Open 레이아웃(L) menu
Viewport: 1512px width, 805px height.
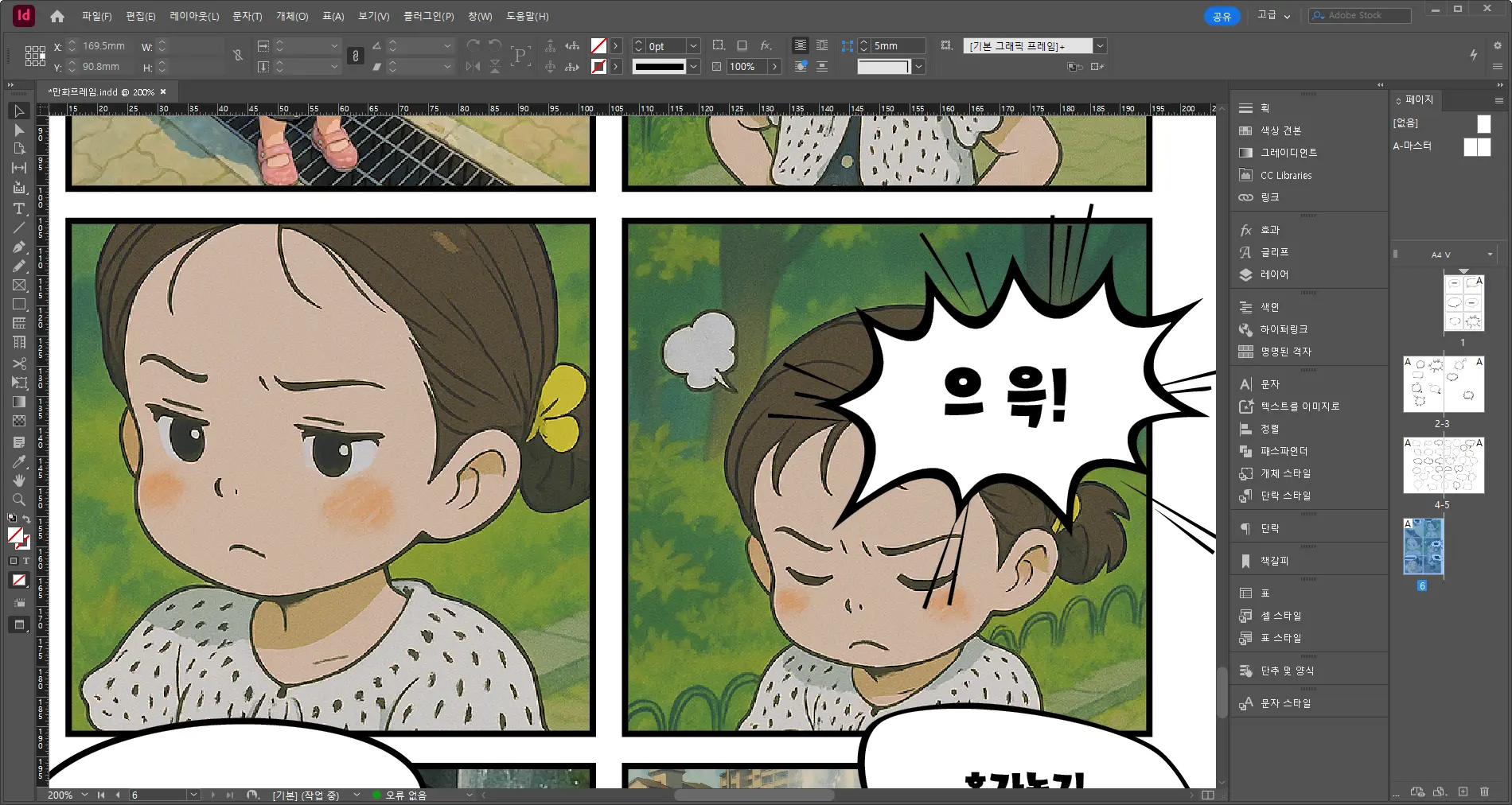[194, 16]
